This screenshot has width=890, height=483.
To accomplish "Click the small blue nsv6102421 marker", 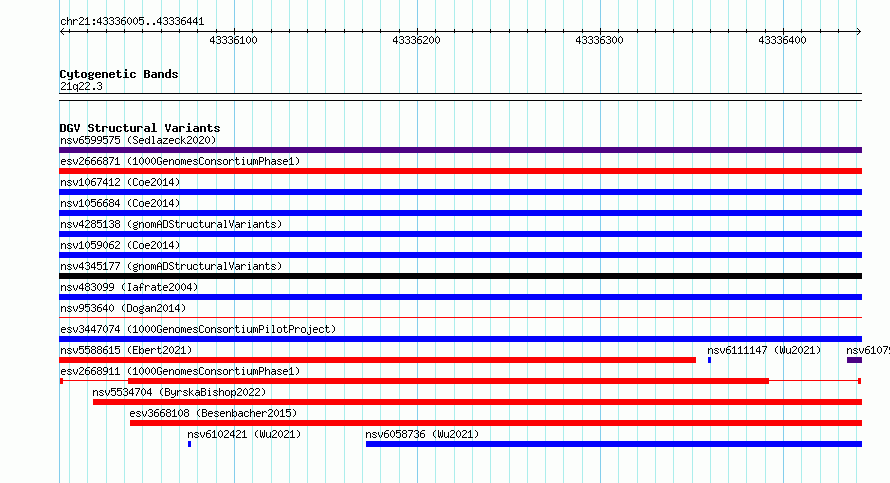I will pyautogui.click(x=190, y=444).
